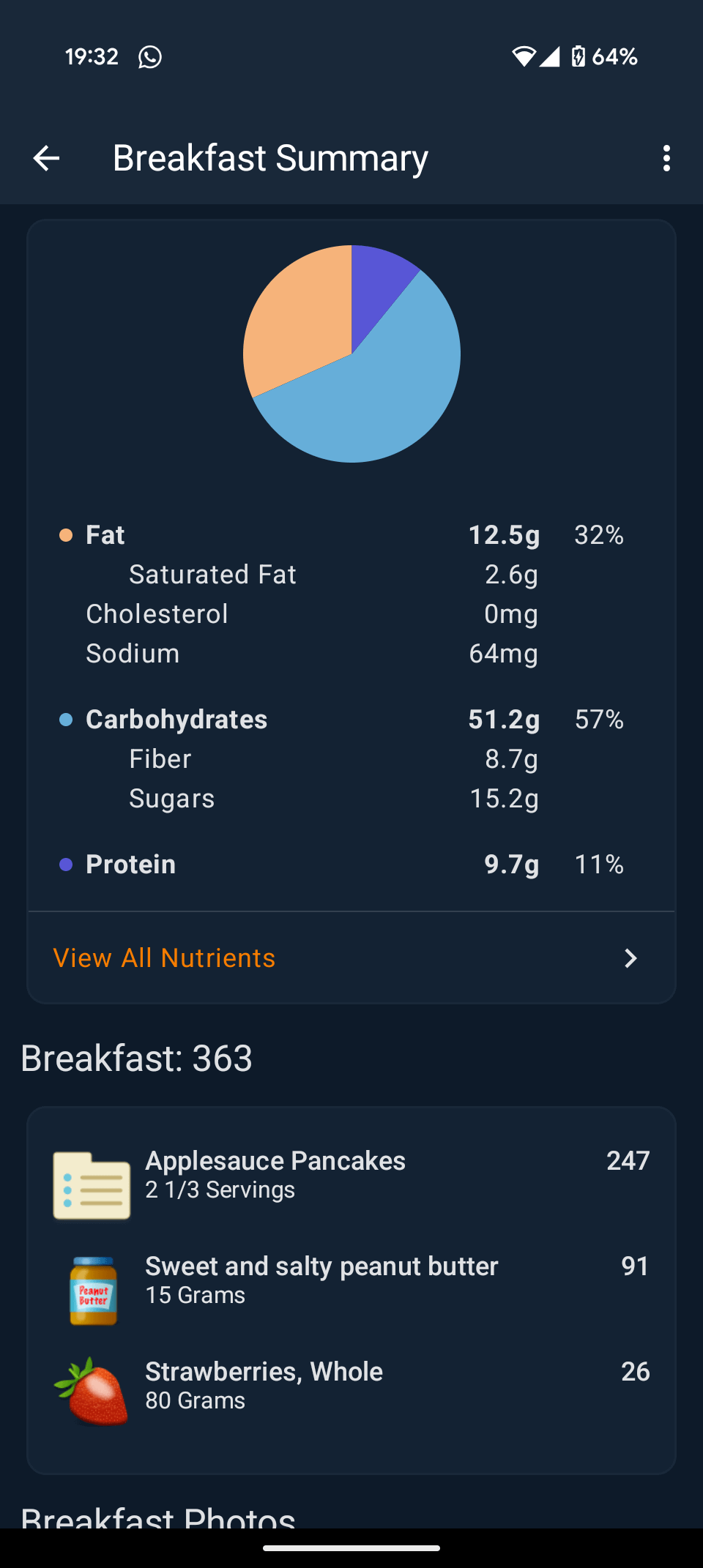Tap the back arrow icon
Screen dimensions: 703x1568
pyautogui.click(x=46, y=158)
